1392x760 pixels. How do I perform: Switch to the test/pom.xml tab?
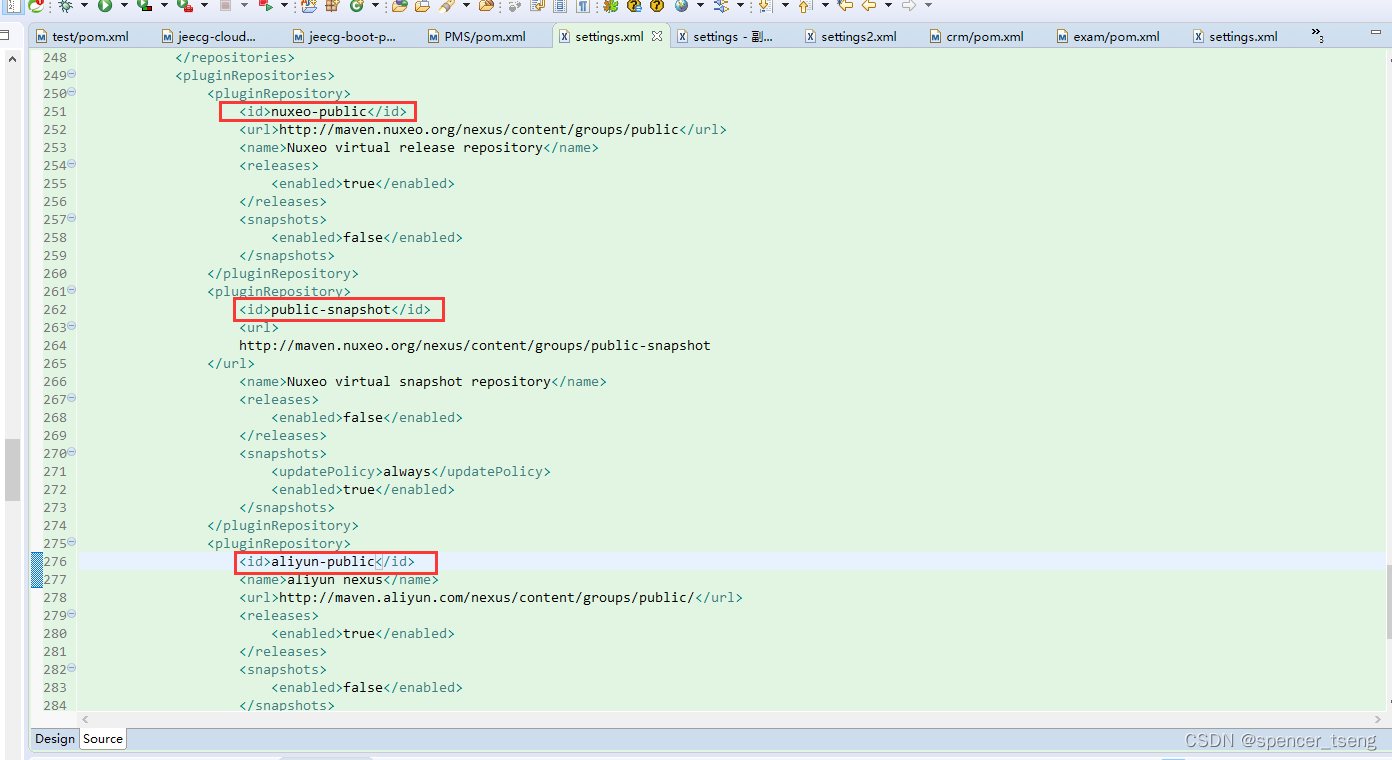pos(82,37)
